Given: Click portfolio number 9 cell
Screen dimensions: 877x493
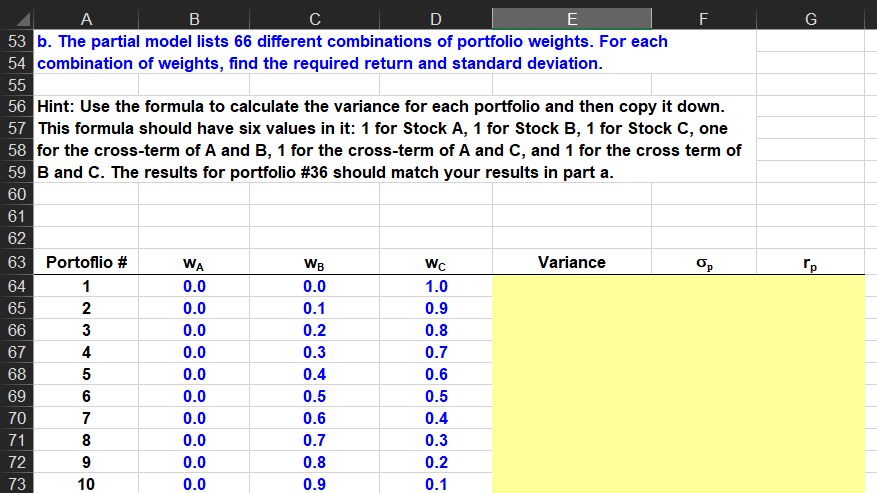Looking at the screenshot, I should coord(86,462).
